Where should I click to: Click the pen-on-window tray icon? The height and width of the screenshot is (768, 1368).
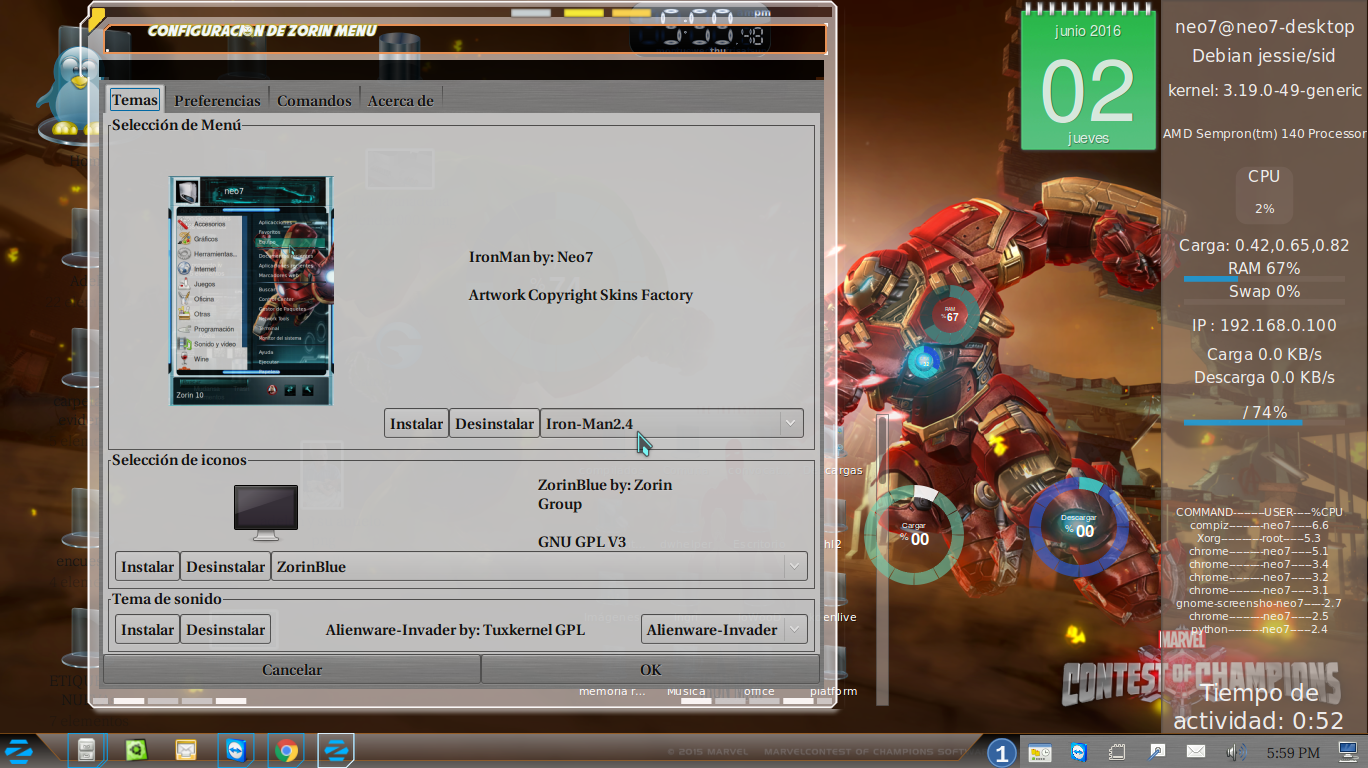coord(1157,752)
